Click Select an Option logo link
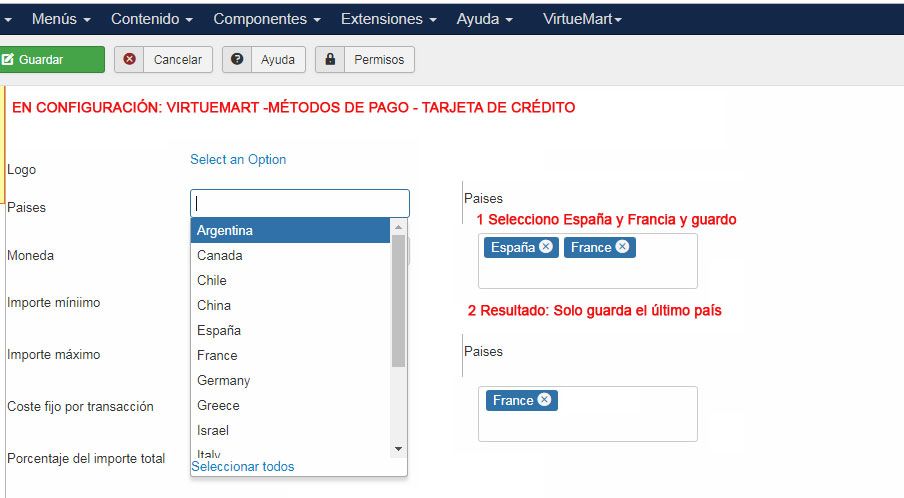 (x=238, y=160)
